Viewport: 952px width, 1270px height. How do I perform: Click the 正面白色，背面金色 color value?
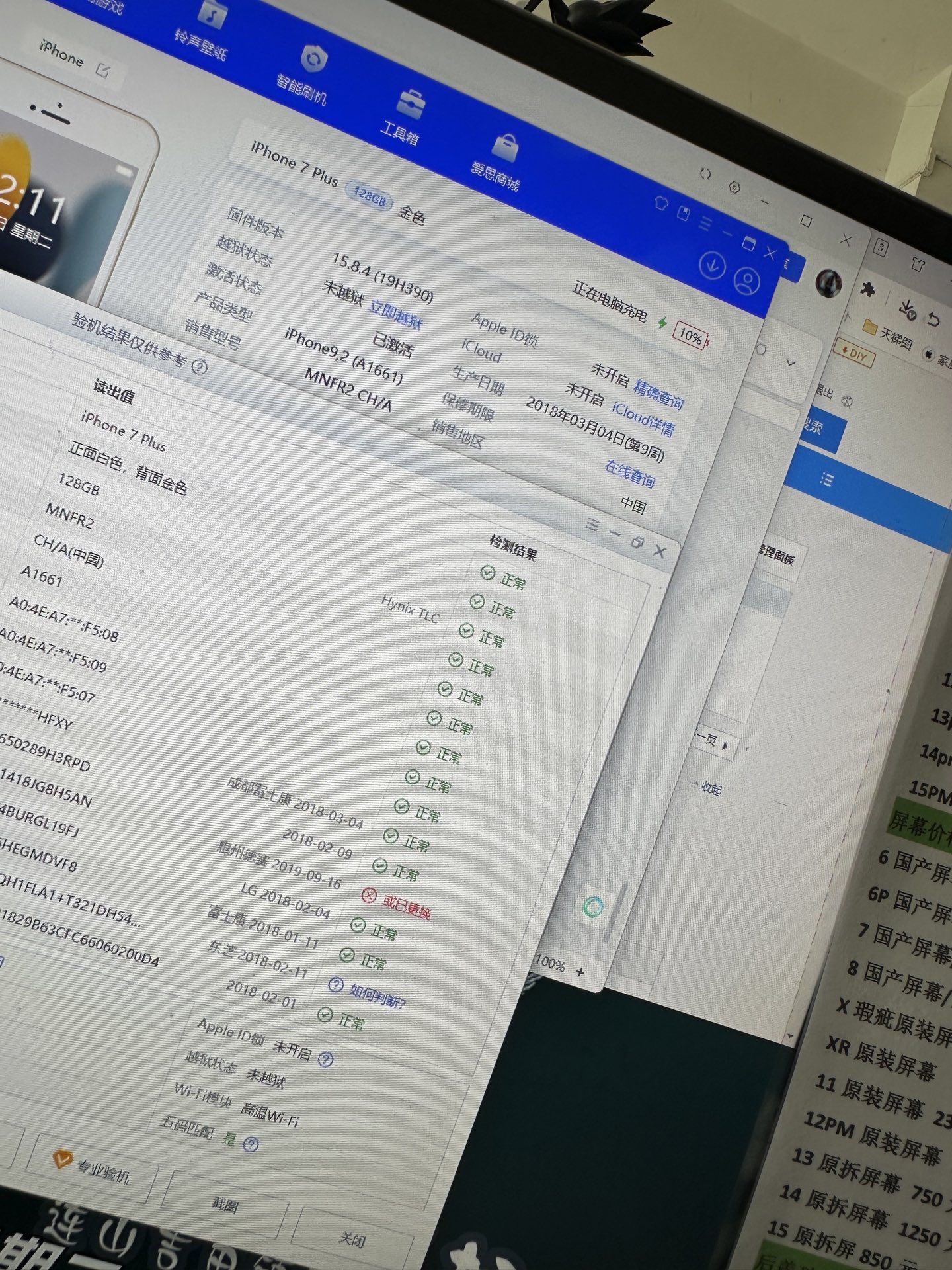(x=128, y=469)
